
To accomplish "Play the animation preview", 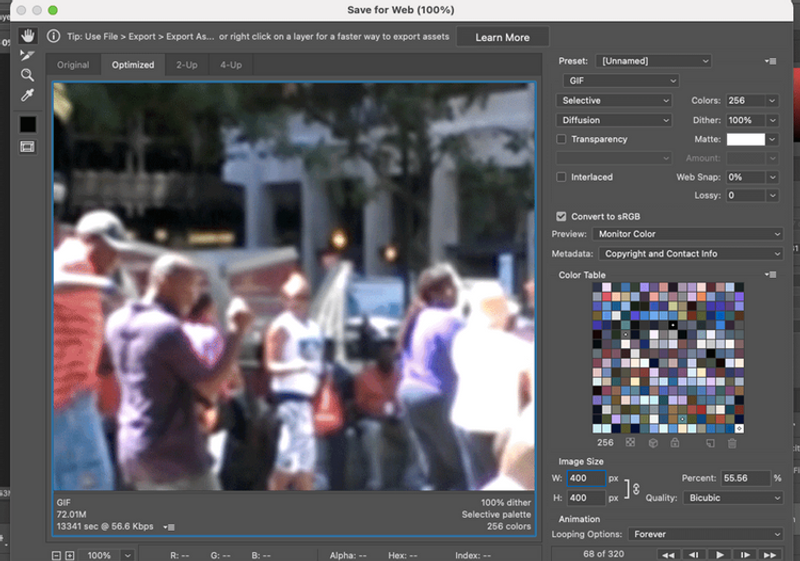I will (719, 555).
